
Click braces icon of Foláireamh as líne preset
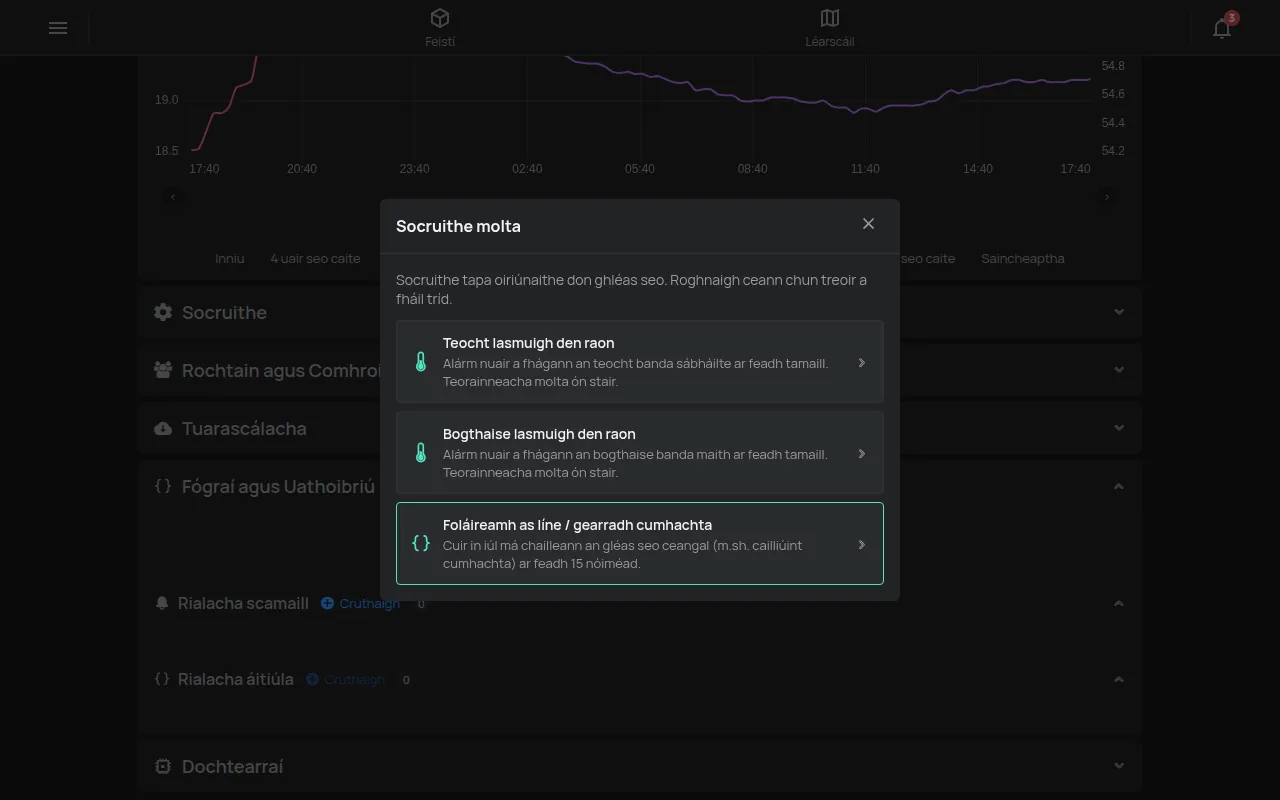point(421,543)
